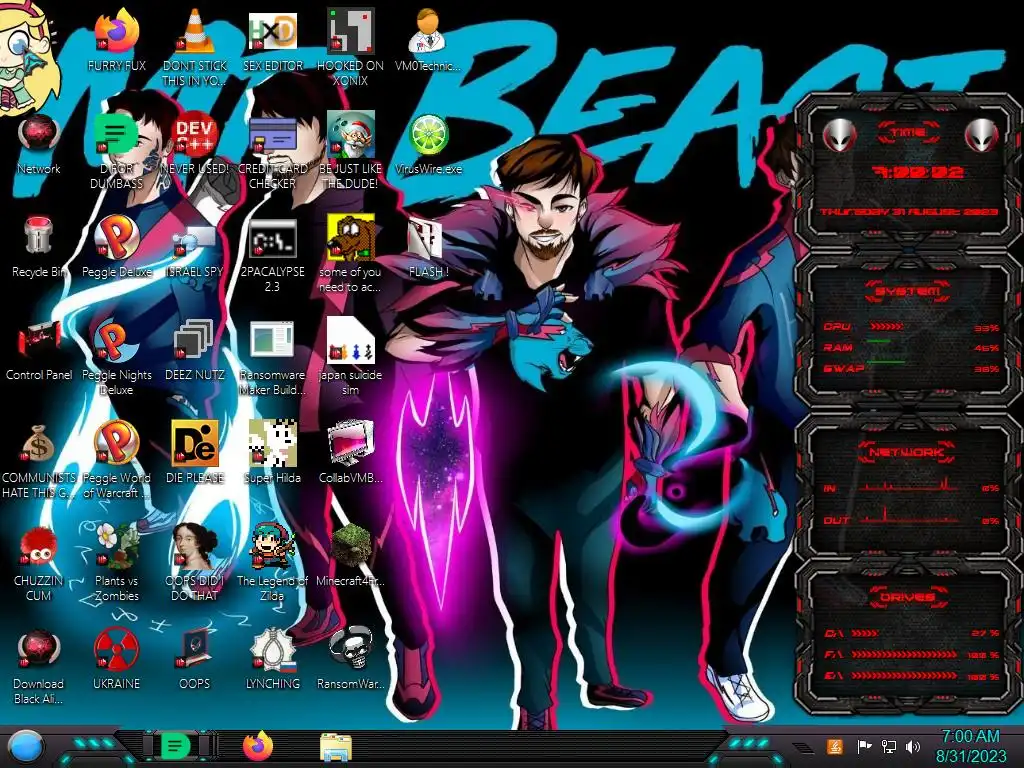Launch Firefox from the taskbar
Viewport: 1024px width, 768px height.
pos(258,746)
